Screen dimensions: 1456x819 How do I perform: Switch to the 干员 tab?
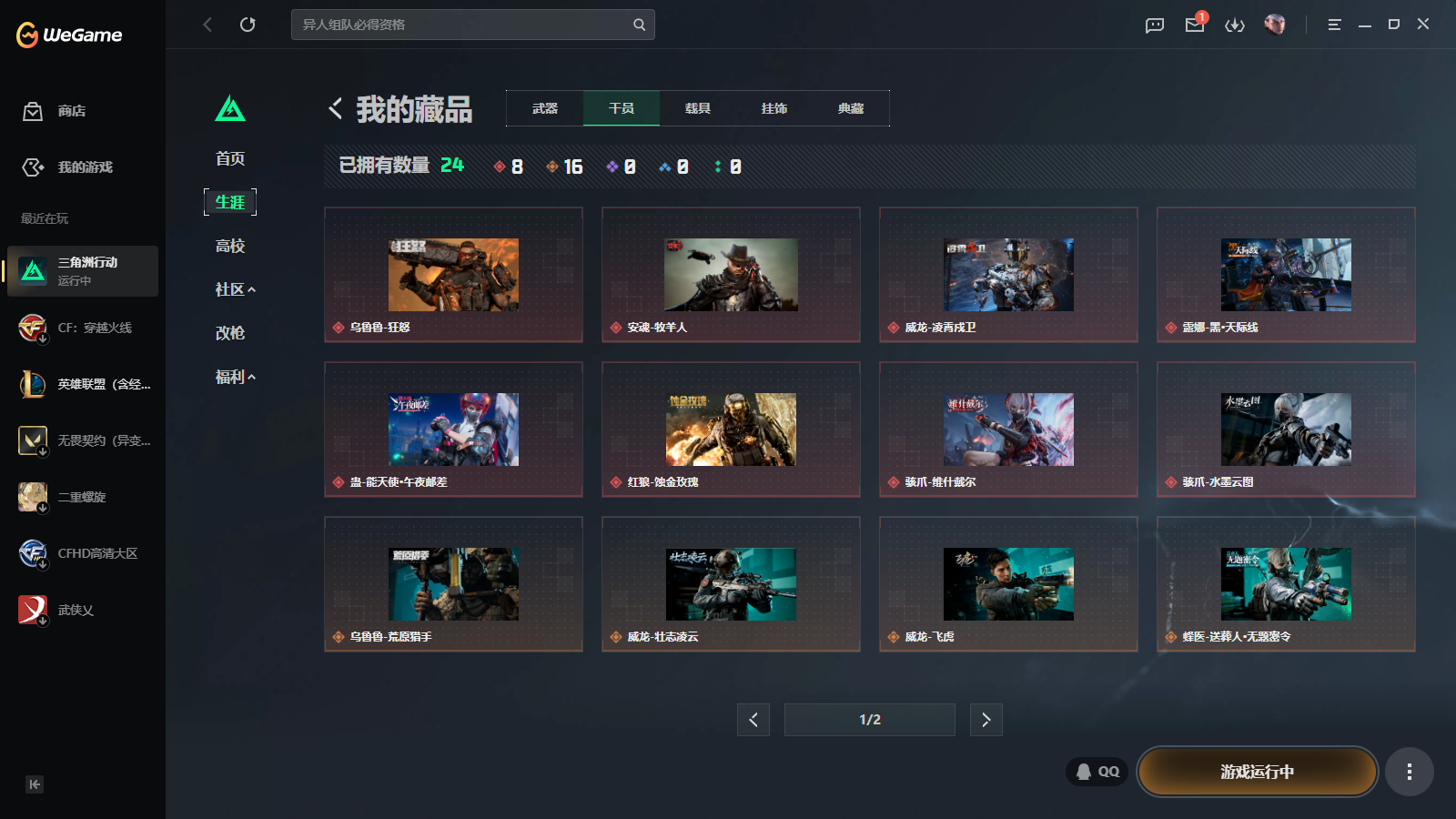[622, 108]
